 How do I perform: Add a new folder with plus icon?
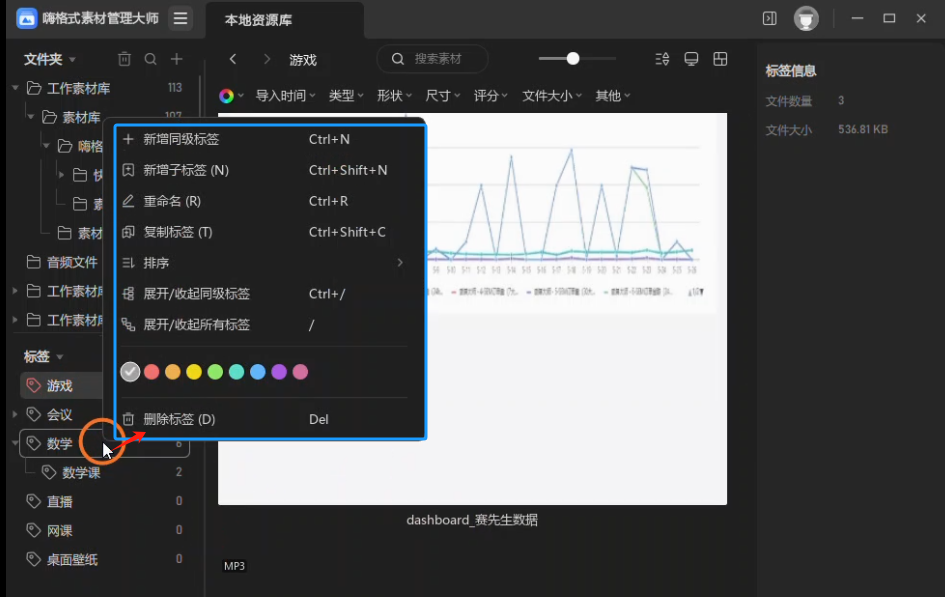pyautogui.click(x=177, y=59)
